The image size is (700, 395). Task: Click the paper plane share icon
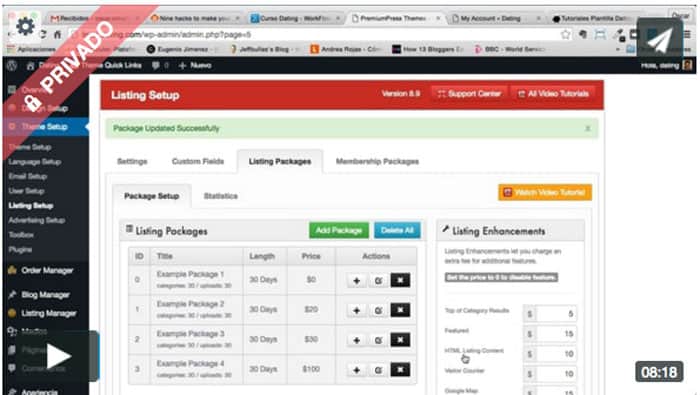(660, 40)
